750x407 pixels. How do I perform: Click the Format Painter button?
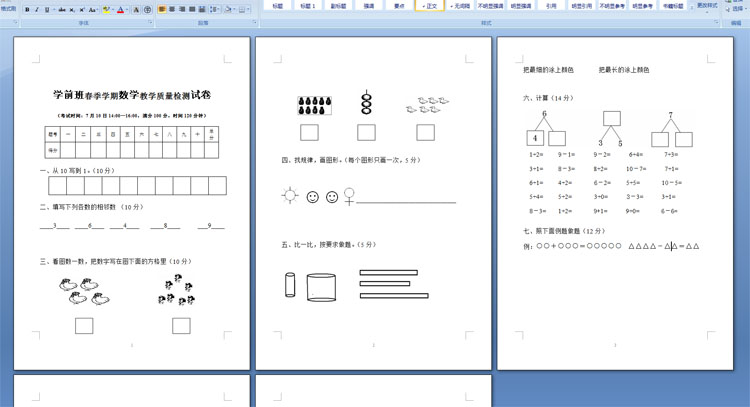[x=8, y=9]
